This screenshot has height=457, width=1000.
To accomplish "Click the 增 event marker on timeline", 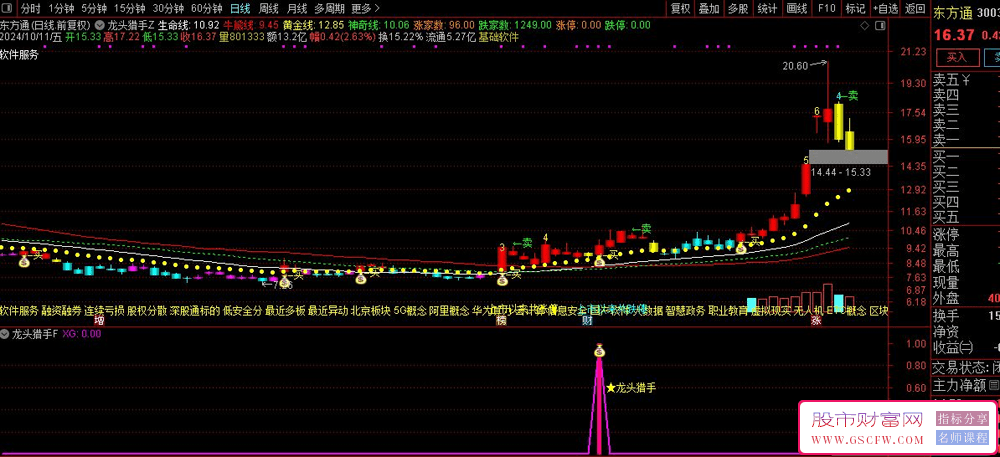I will pos(99,321).
